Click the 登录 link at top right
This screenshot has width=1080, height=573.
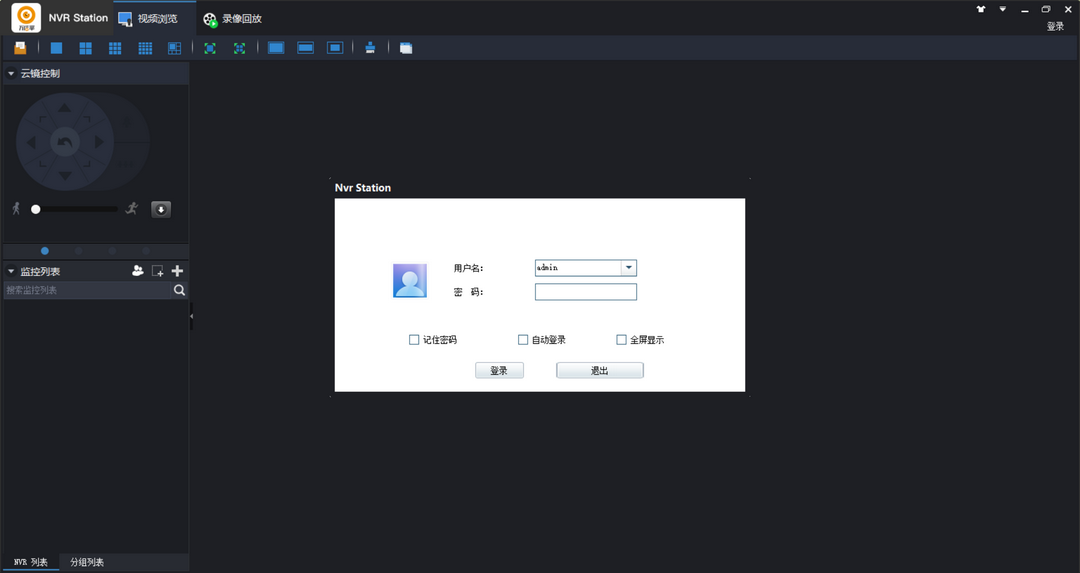coord(1055,26)
